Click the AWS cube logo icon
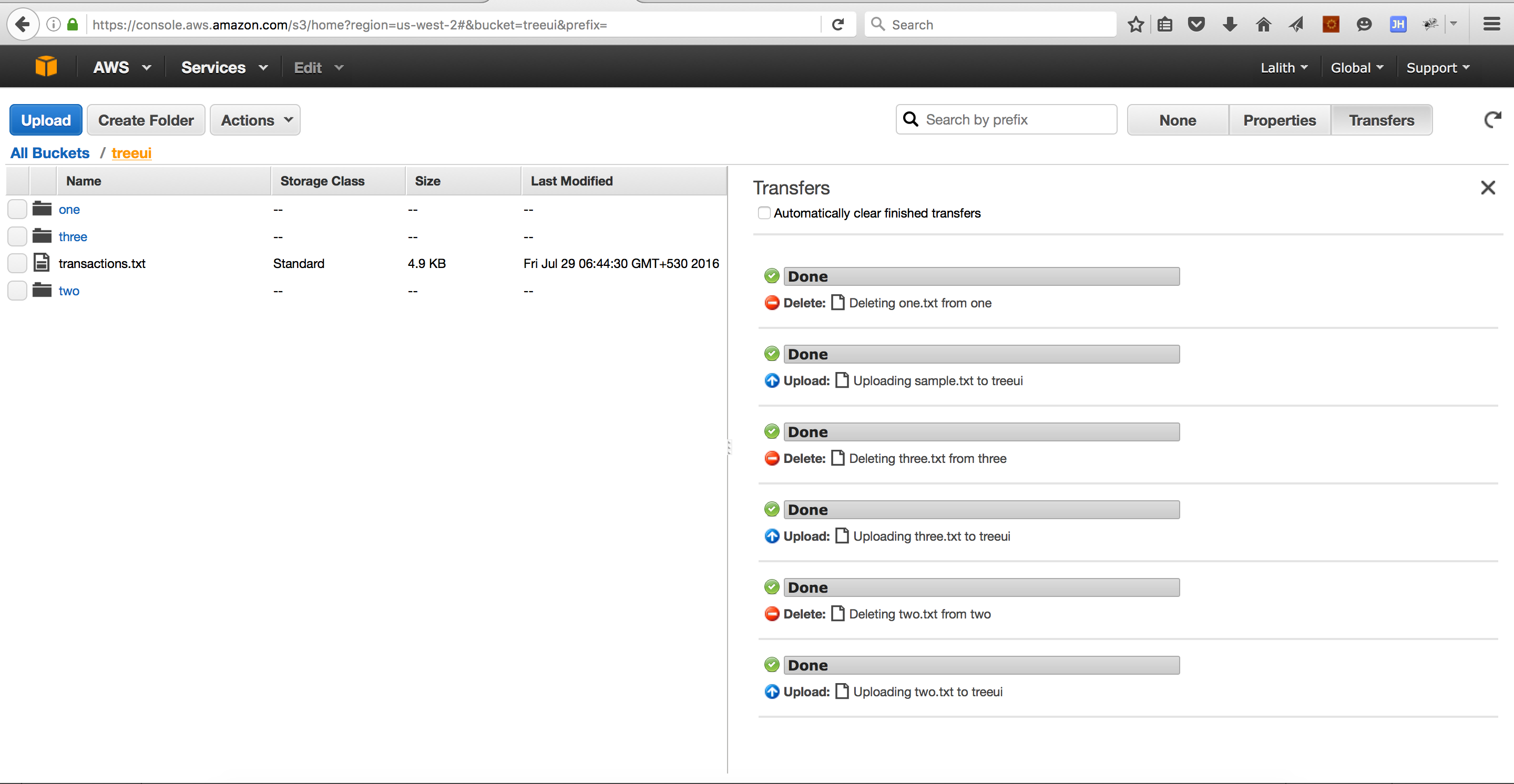This screenshot has width=1514, height=784. (46, 67)
